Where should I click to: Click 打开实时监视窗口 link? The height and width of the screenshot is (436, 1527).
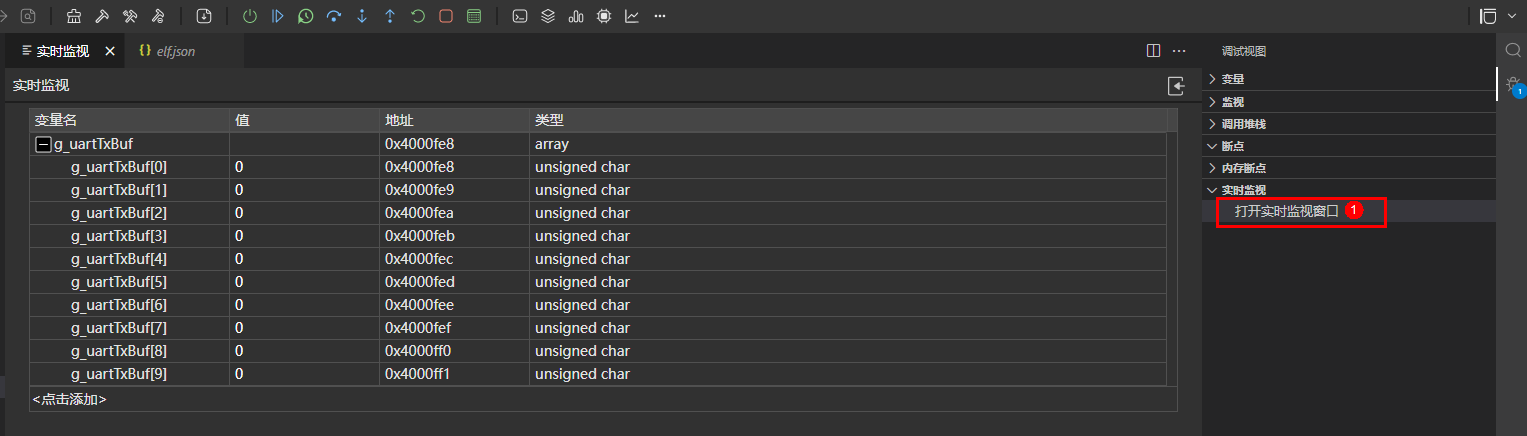point(1286,211)
